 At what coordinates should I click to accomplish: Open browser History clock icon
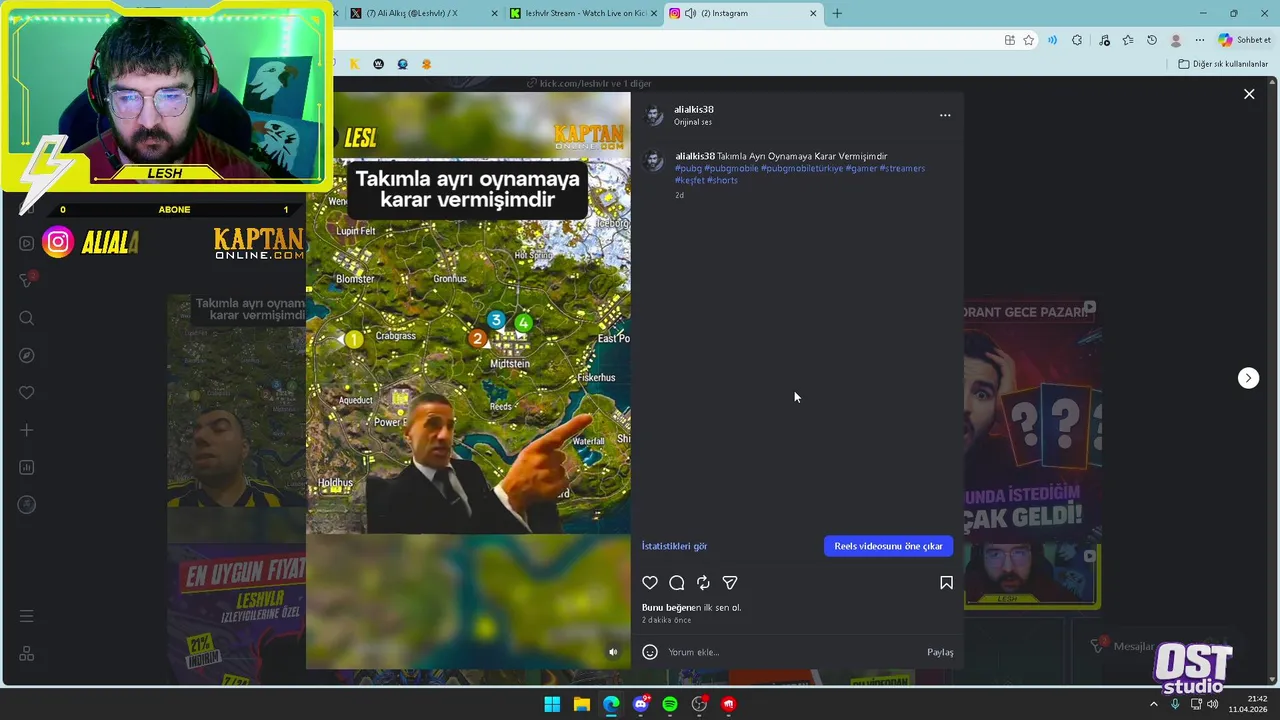1152,40
